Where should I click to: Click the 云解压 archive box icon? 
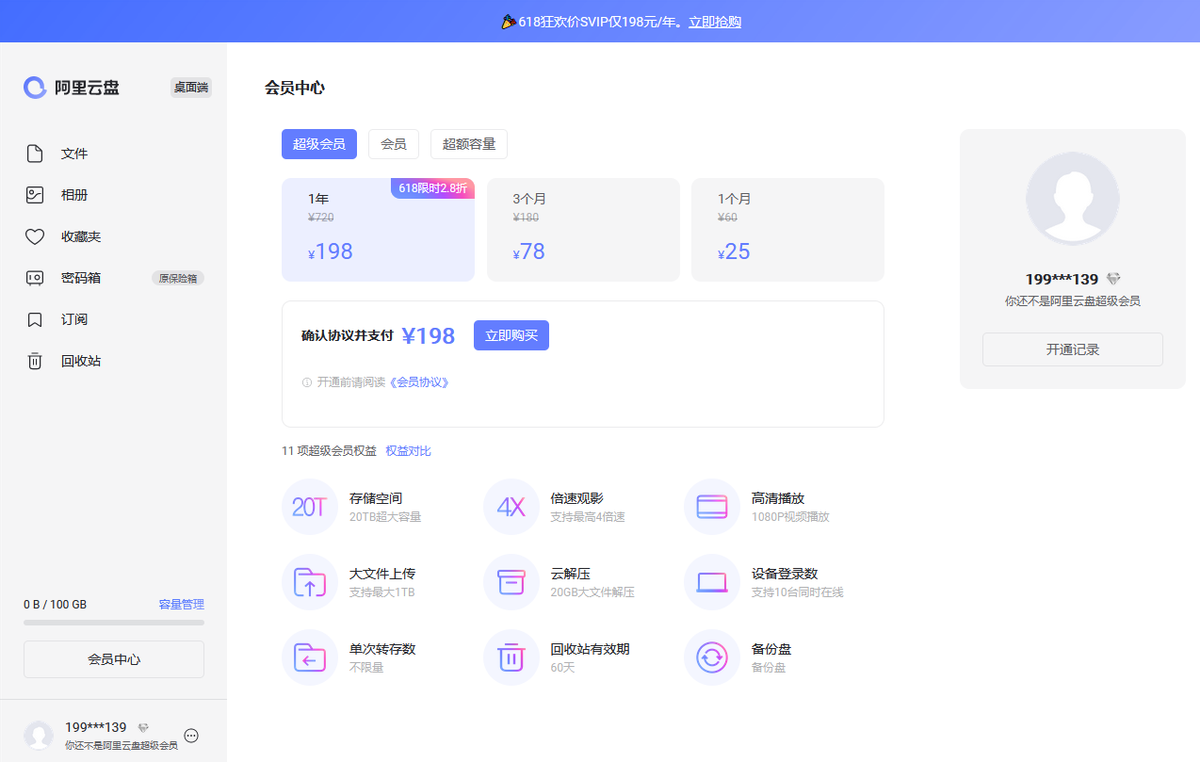pos(511,582)
